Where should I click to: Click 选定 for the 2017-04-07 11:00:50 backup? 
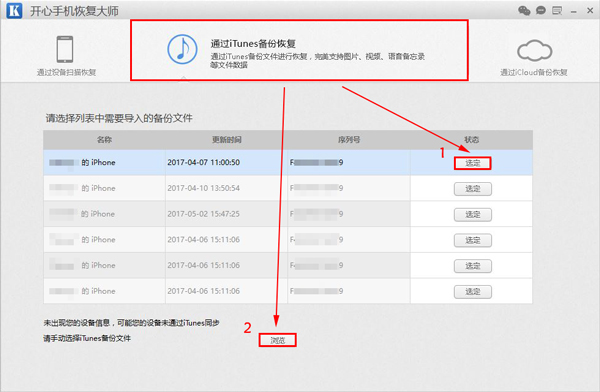point(473,163)
